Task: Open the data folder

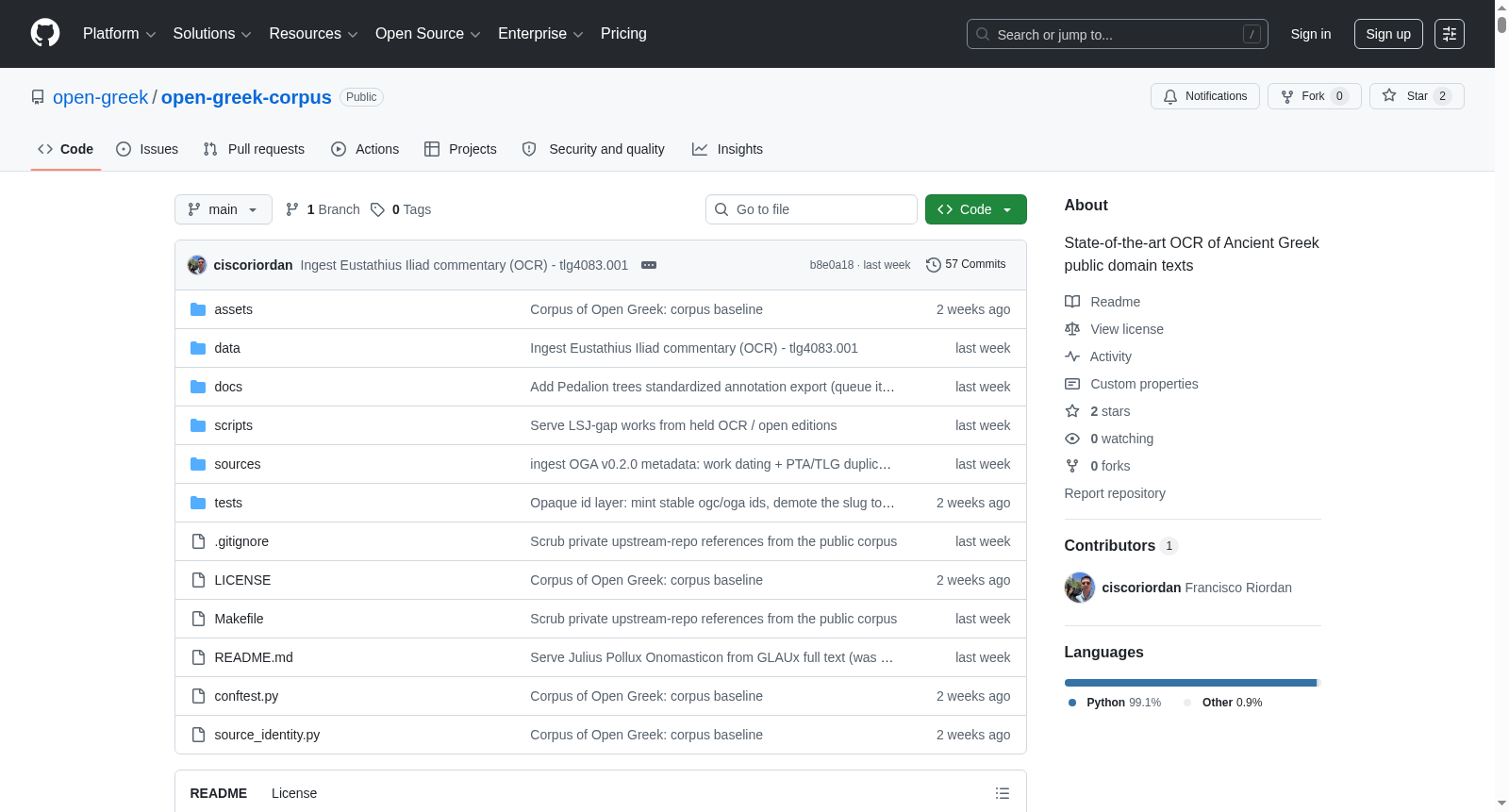Action: (227, 348)
